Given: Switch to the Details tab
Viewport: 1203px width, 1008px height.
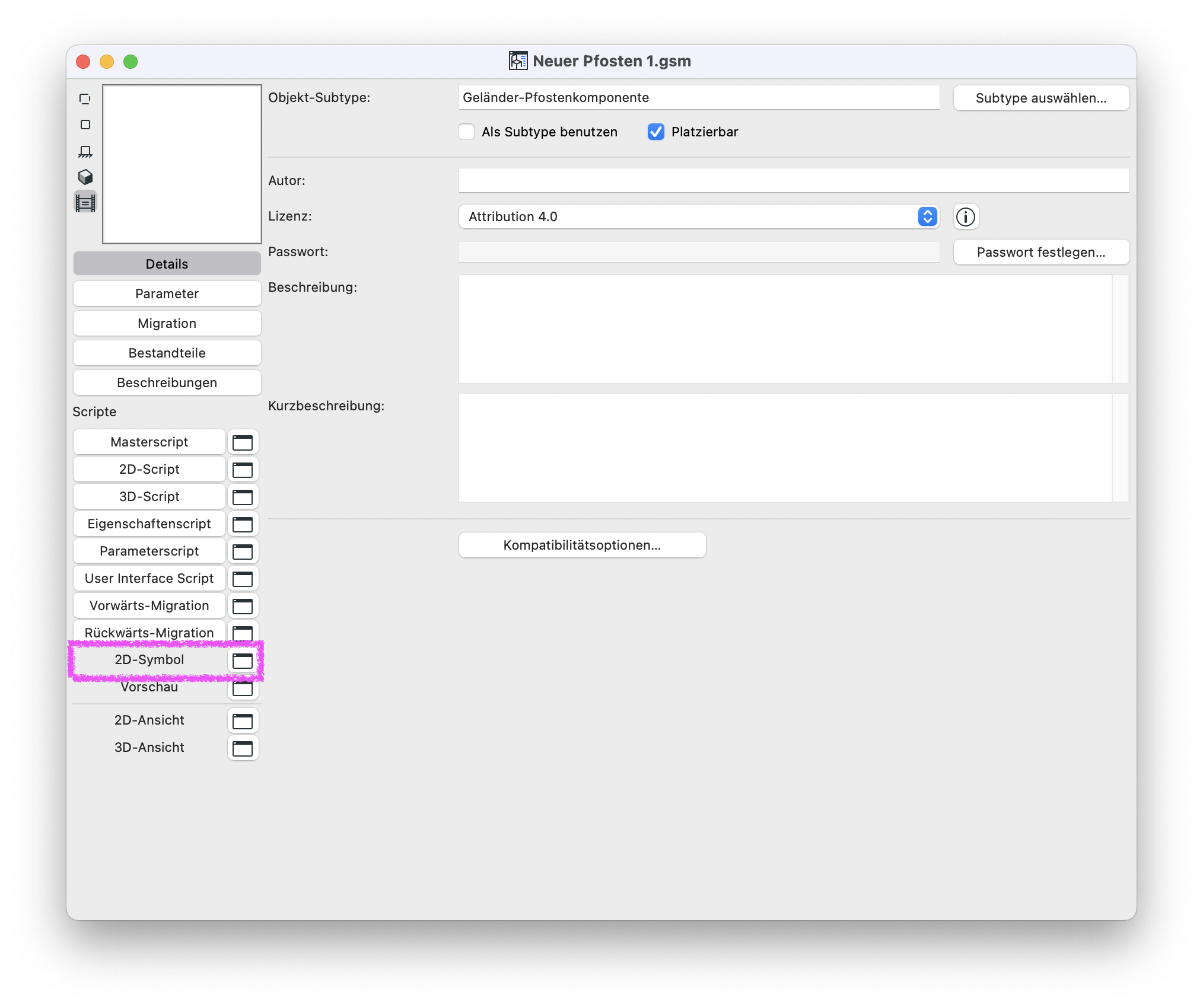Looking at the screenshot, I should point(167,264).
